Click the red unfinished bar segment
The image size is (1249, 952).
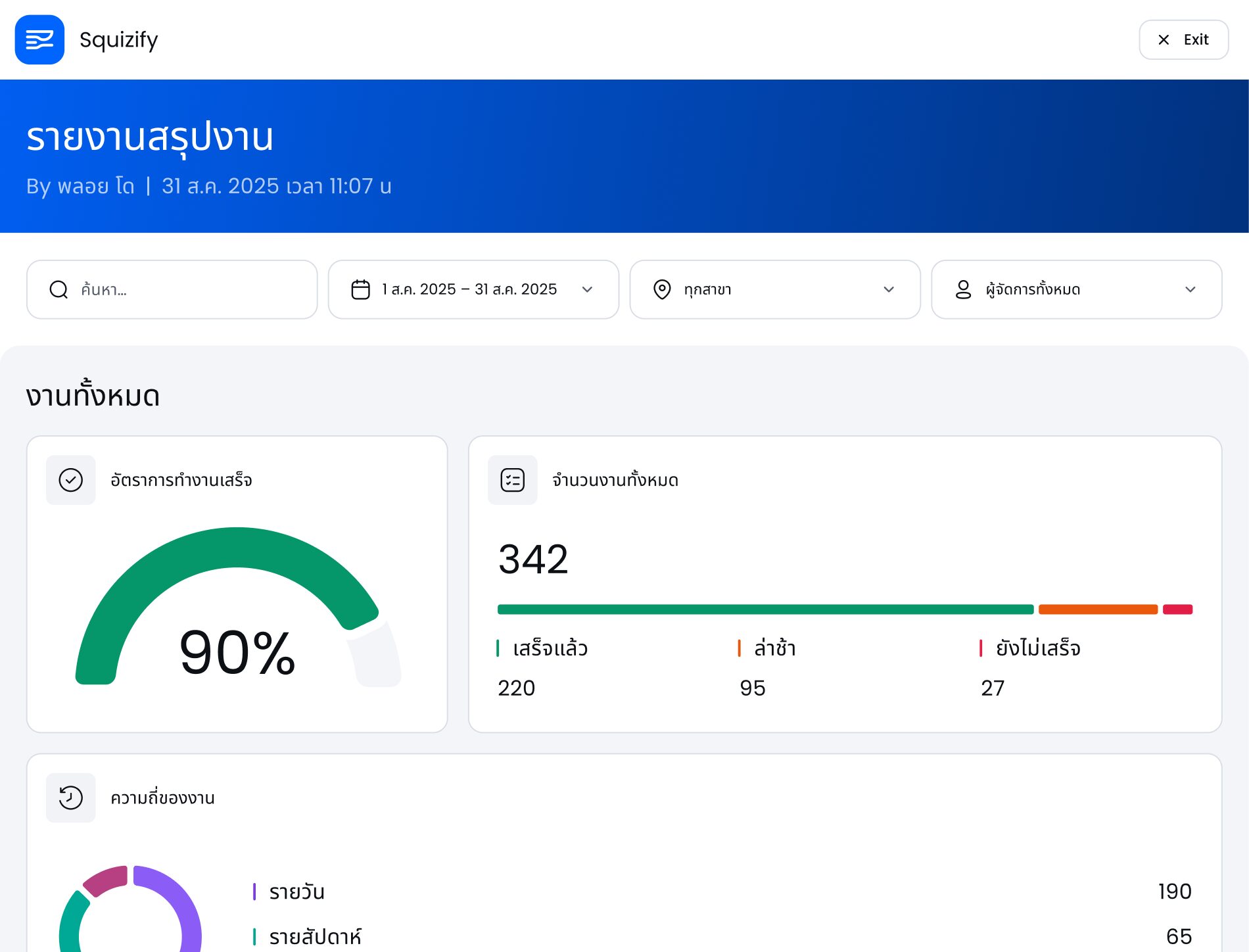1177,609
